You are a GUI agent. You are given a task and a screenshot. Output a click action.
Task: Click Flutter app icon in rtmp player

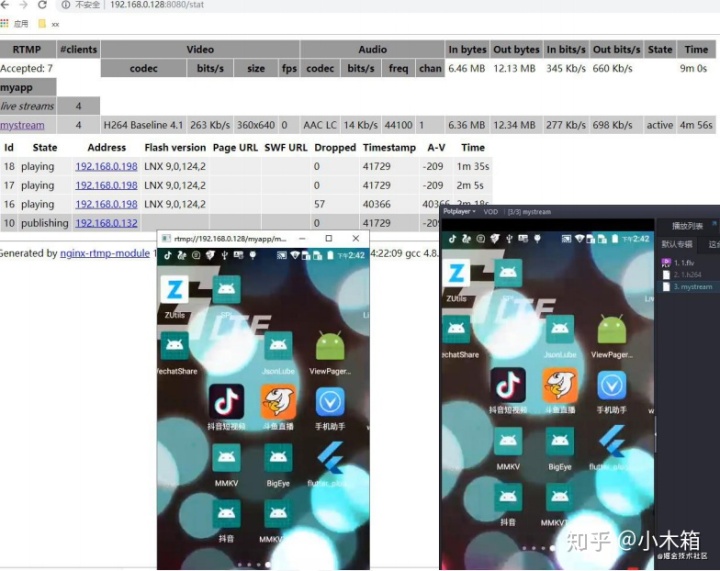[332, 457]
